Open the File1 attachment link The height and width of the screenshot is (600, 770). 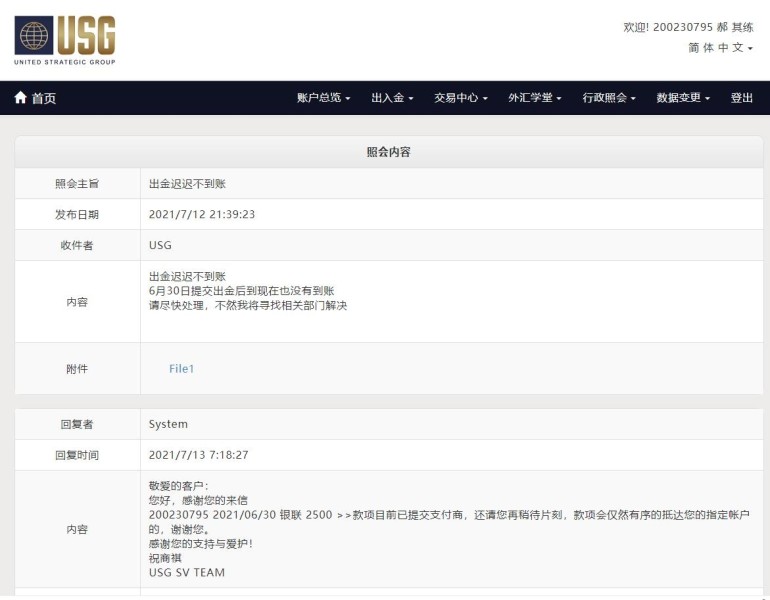181,369
